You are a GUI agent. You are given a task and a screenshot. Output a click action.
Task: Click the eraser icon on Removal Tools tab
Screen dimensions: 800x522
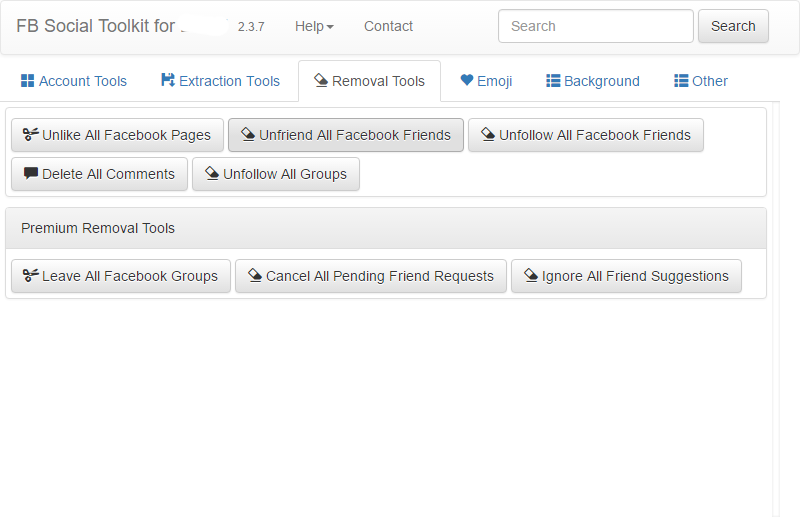pyautogui.click(x=321, y=80)
